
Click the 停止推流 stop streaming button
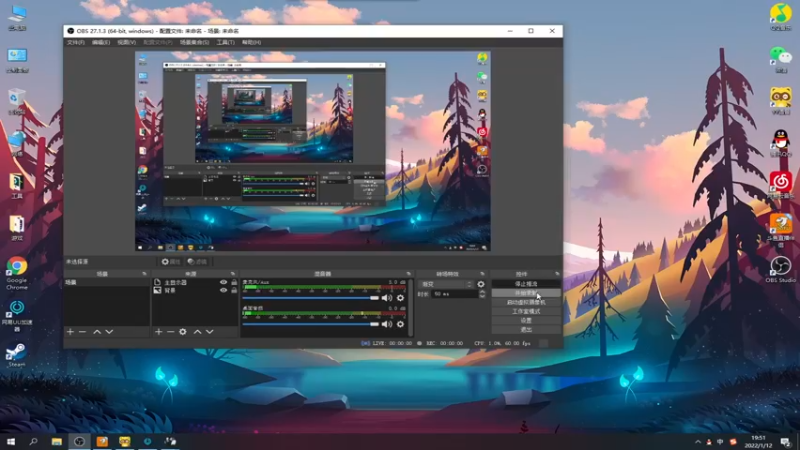coord(526,284)
